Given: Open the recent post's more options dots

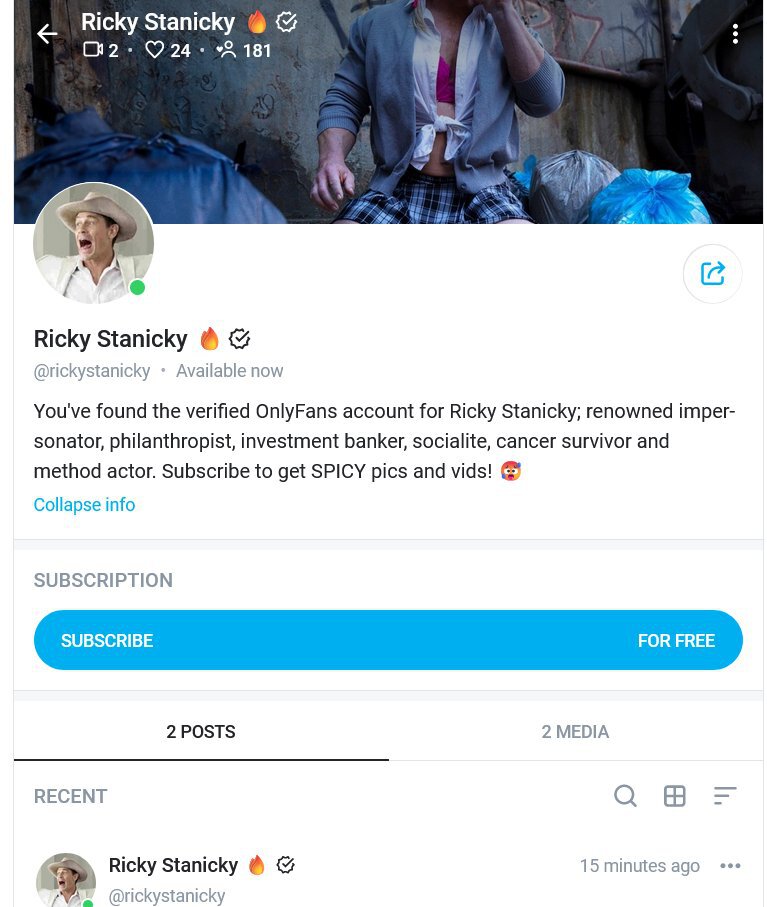Looking at the screenshot, I should click(730, 866).
